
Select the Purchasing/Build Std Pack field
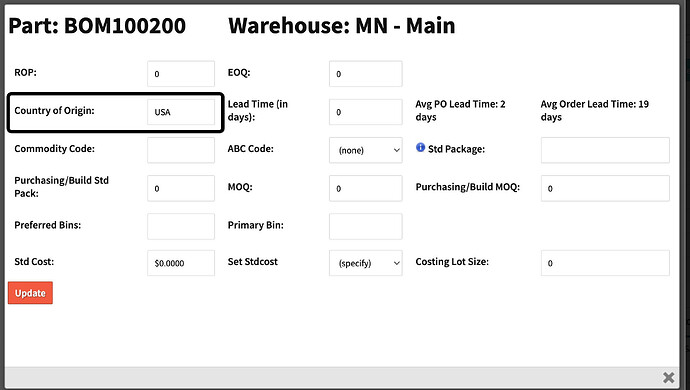click(181, 188)
